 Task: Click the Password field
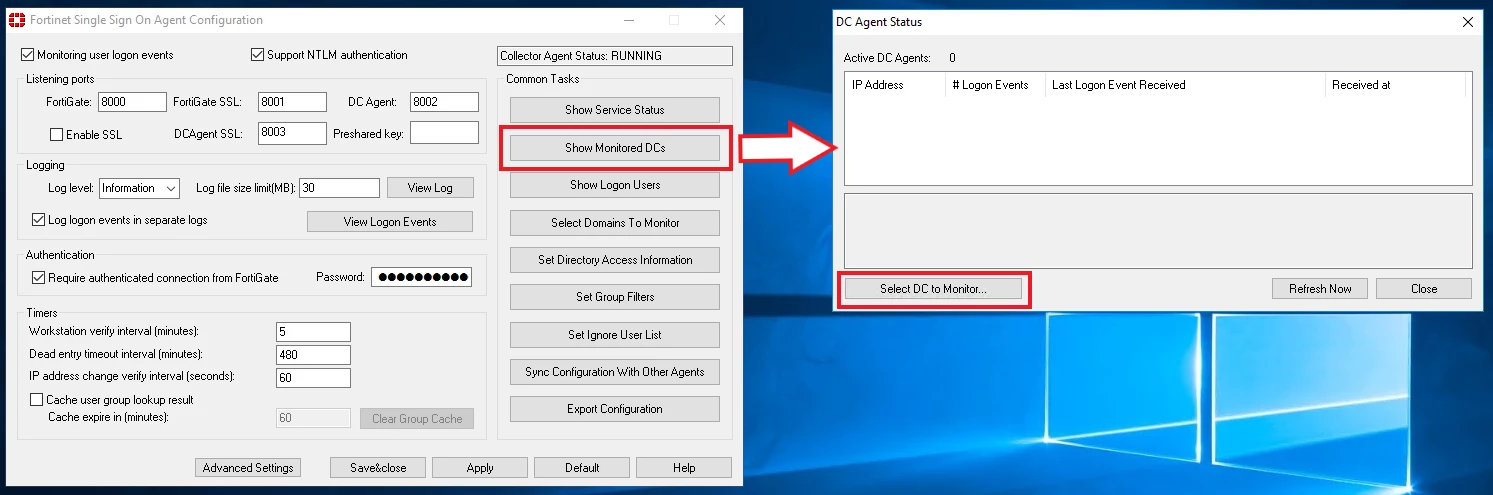pyautogui.click(x=421, y=277)
